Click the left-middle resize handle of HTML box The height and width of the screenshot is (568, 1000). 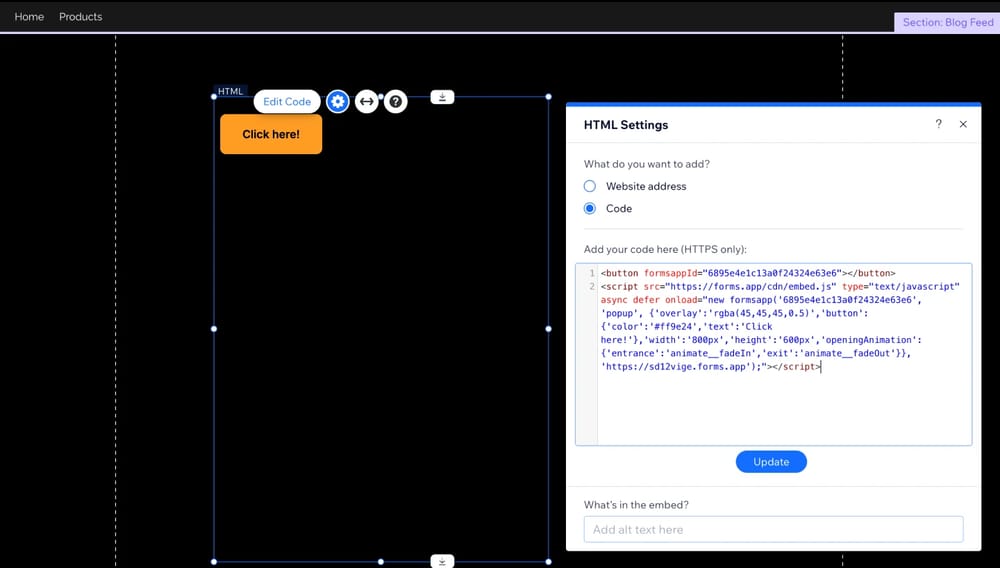[x=214, y=329]
